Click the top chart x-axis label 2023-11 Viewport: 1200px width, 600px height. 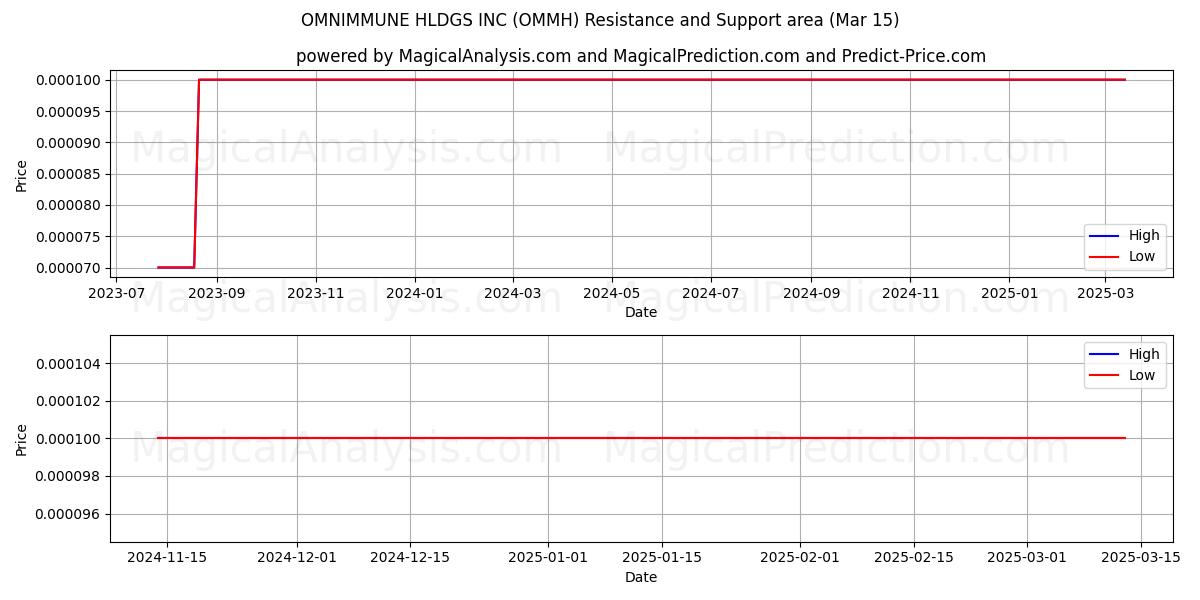pyautogui.click(x=316, y=293)
